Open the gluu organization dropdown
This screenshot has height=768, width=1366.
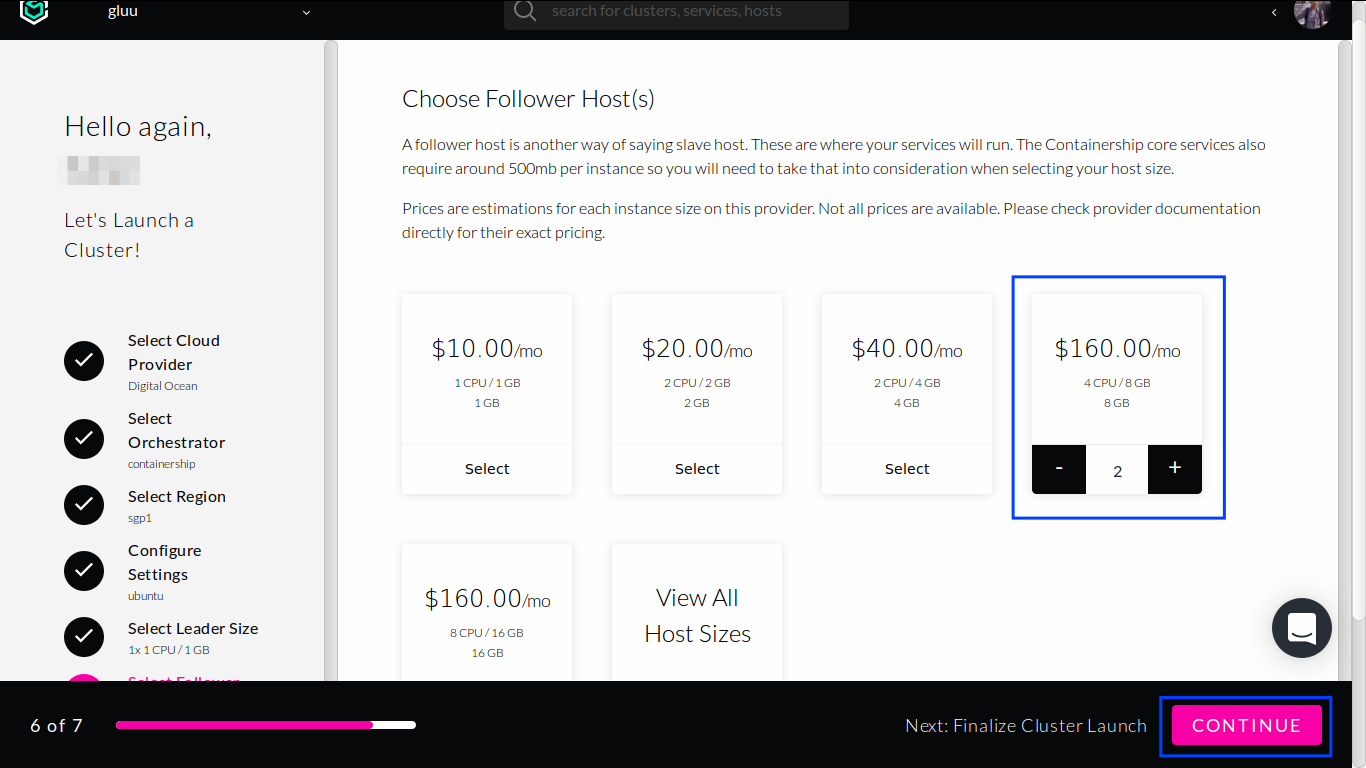tap(306, 13)
